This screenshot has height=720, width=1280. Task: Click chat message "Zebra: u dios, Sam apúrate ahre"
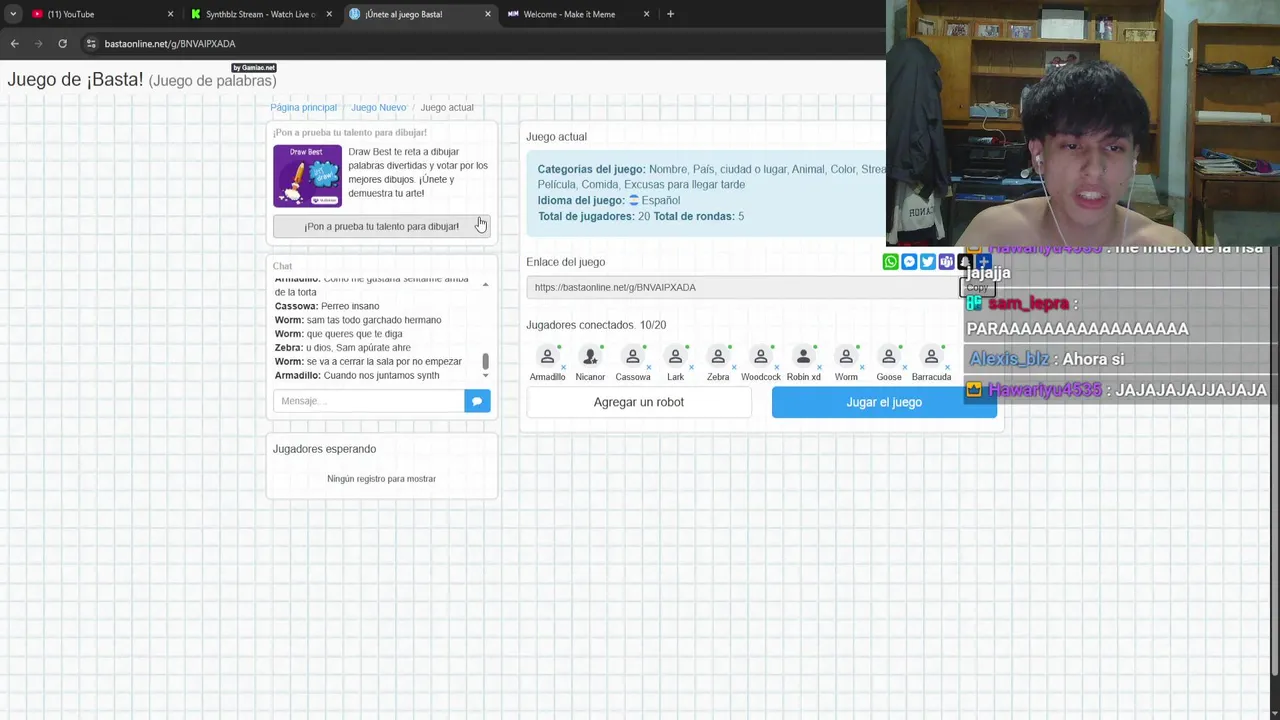[342, 347]
